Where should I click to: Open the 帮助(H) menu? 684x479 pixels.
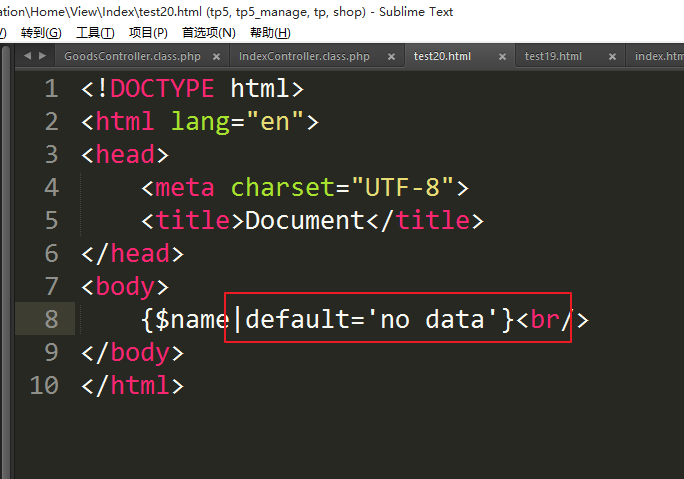click(269, 33)
